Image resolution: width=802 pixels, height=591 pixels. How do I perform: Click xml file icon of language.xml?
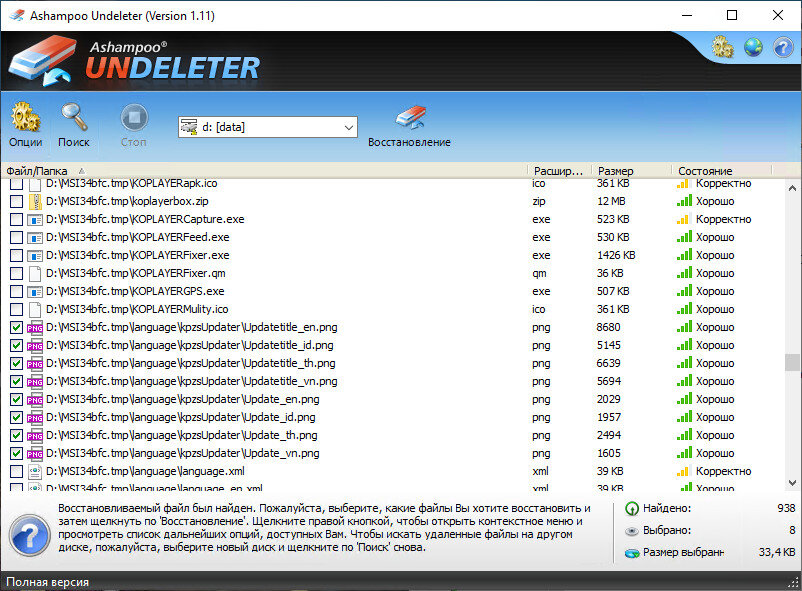[35, 471]
